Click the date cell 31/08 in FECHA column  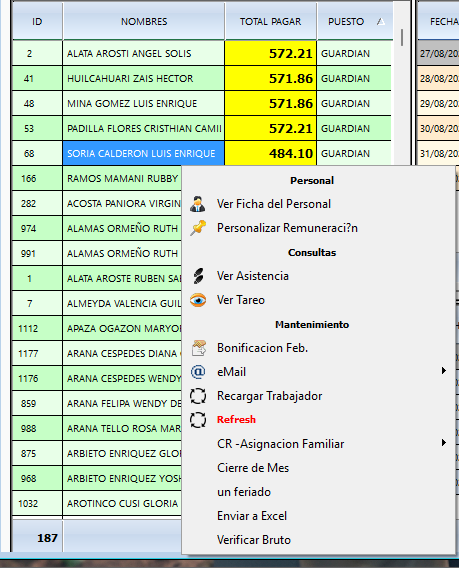[438, 153]
